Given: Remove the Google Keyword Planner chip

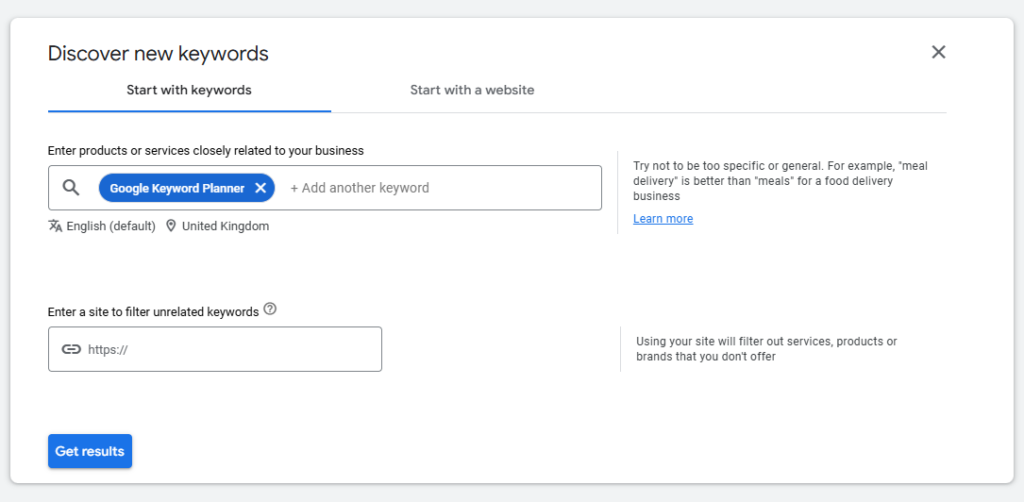Looking at the screenshot, I should pos(261,188).
